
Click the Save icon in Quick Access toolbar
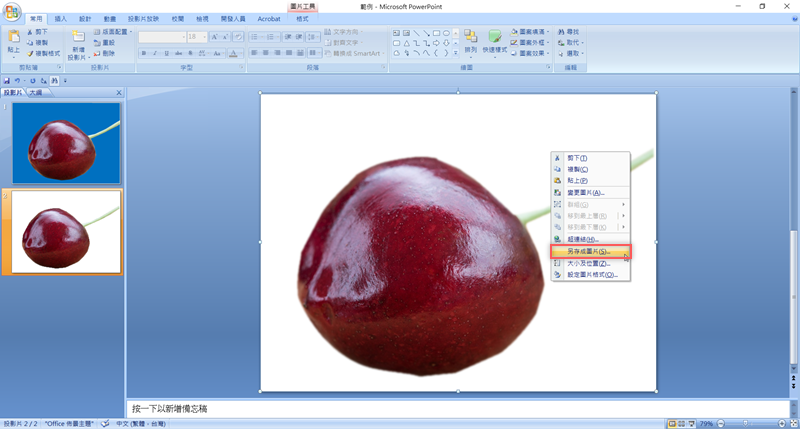pos(8,80)
